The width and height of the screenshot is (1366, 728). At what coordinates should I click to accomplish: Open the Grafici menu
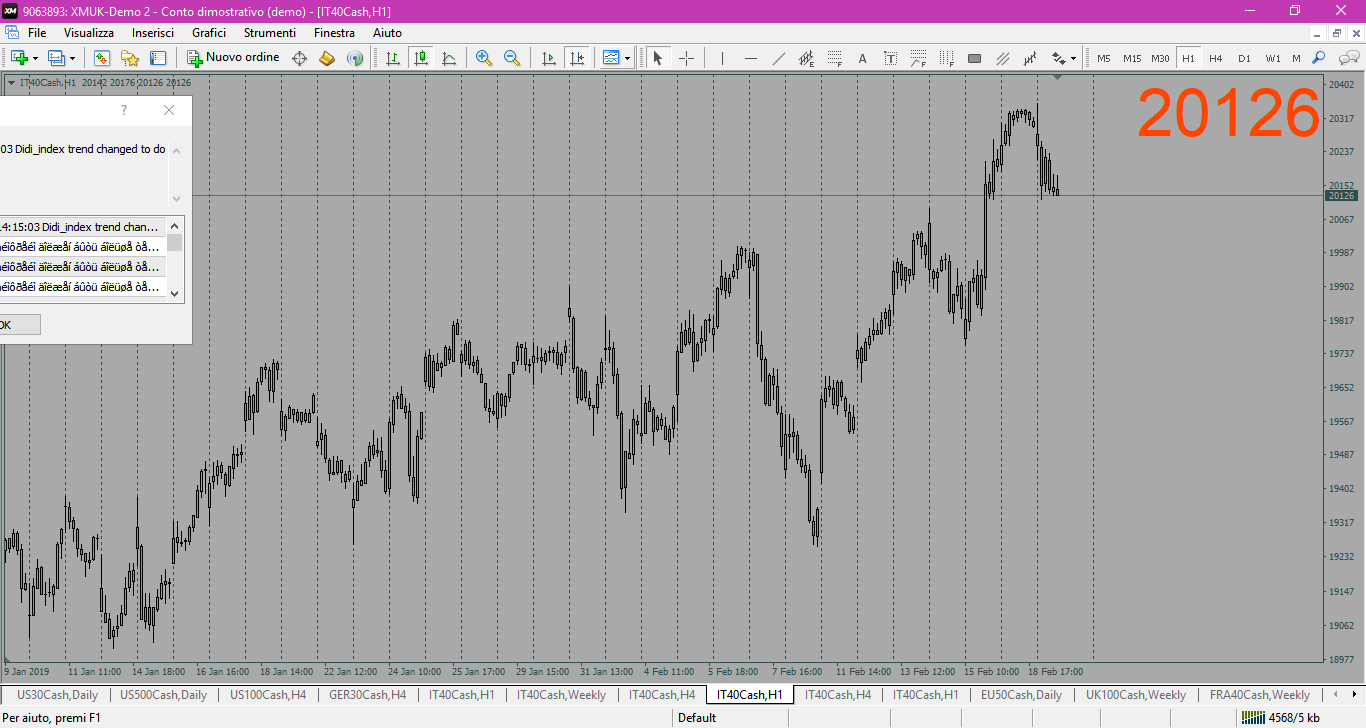(x=209, y=33)
